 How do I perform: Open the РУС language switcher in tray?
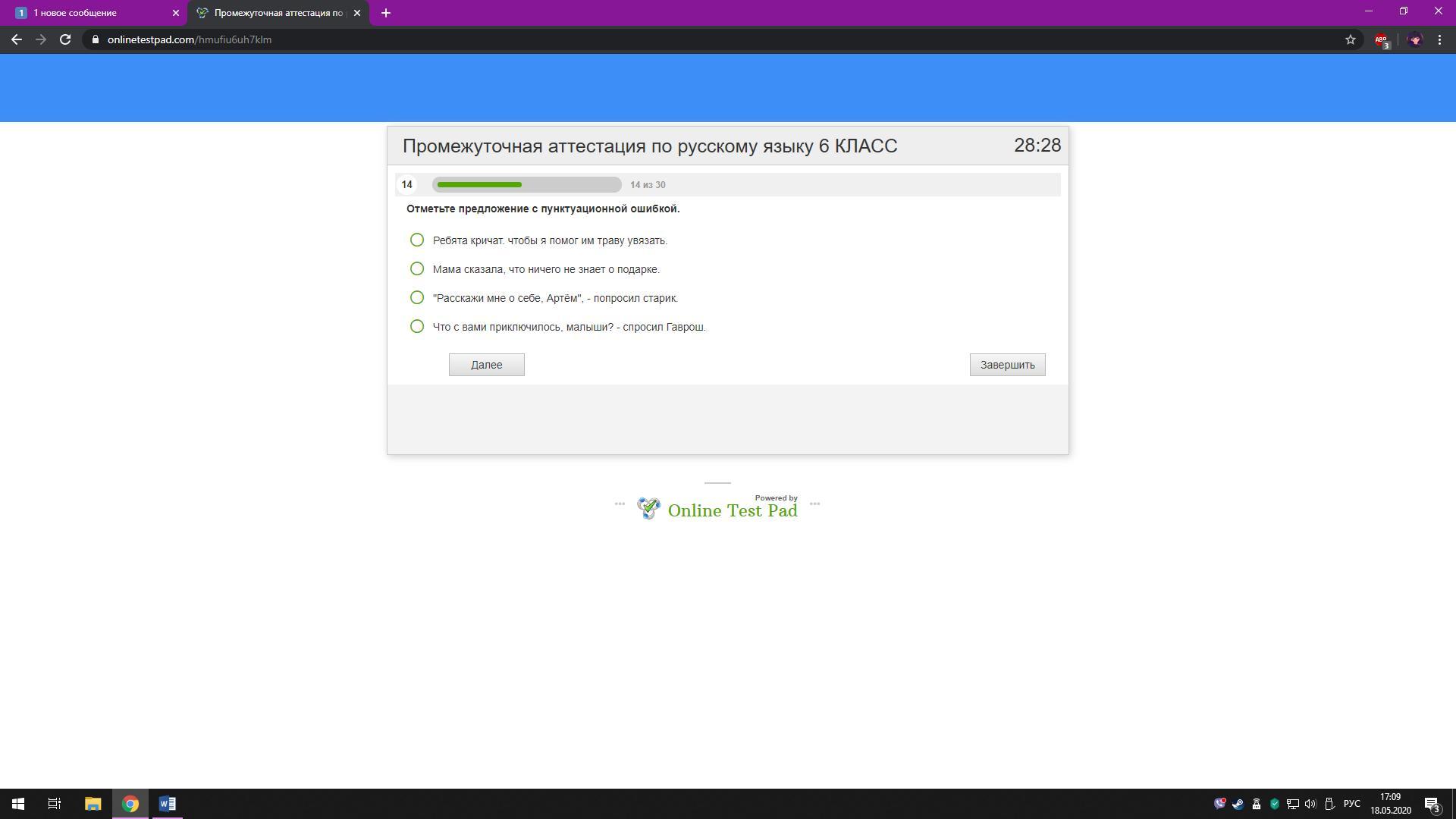point(1351,804)
